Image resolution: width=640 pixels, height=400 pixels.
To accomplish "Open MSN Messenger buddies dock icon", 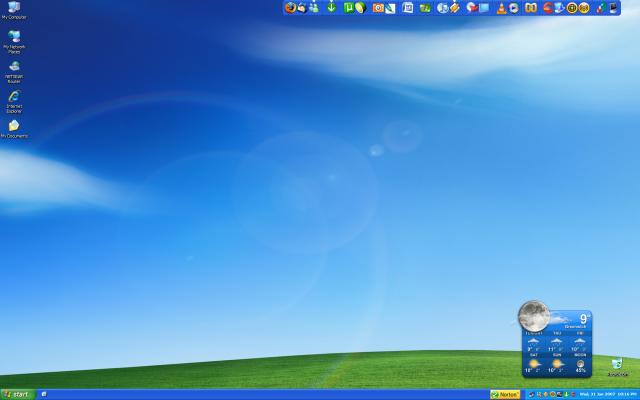I will coord(314,8).
